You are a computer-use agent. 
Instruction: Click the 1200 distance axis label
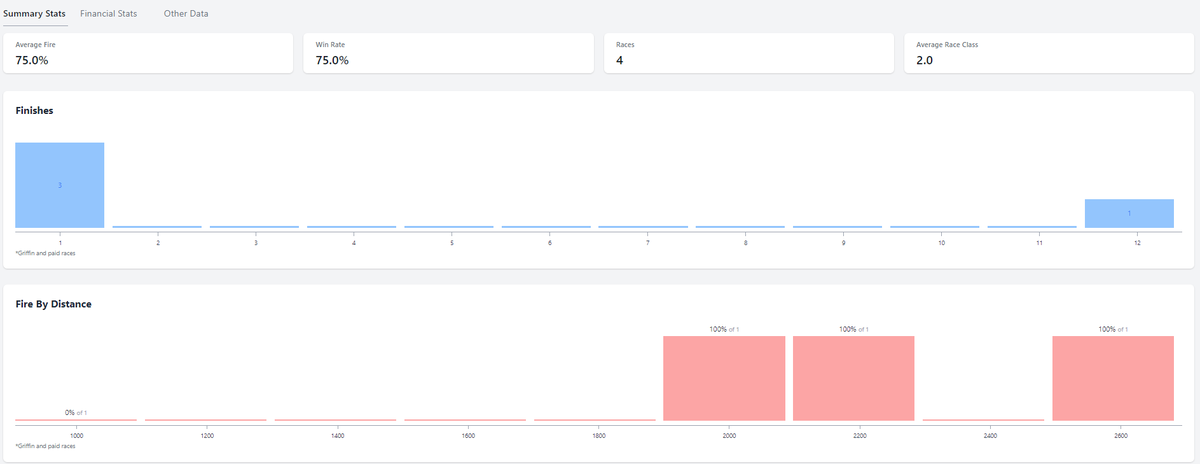pyautogui.click(x=207, y=436)
